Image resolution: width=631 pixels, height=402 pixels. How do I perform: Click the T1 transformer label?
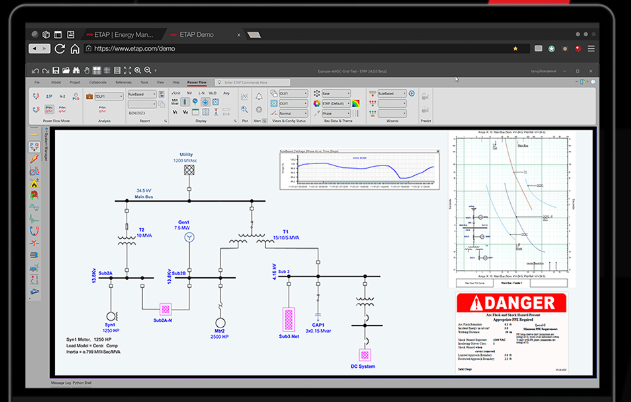coord(284,230)
